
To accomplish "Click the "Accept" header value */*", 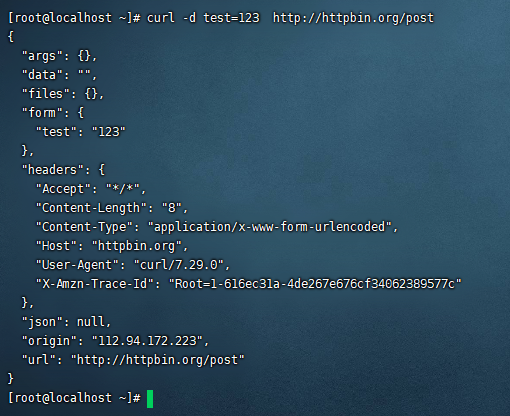I will click(x=123, y=189).
